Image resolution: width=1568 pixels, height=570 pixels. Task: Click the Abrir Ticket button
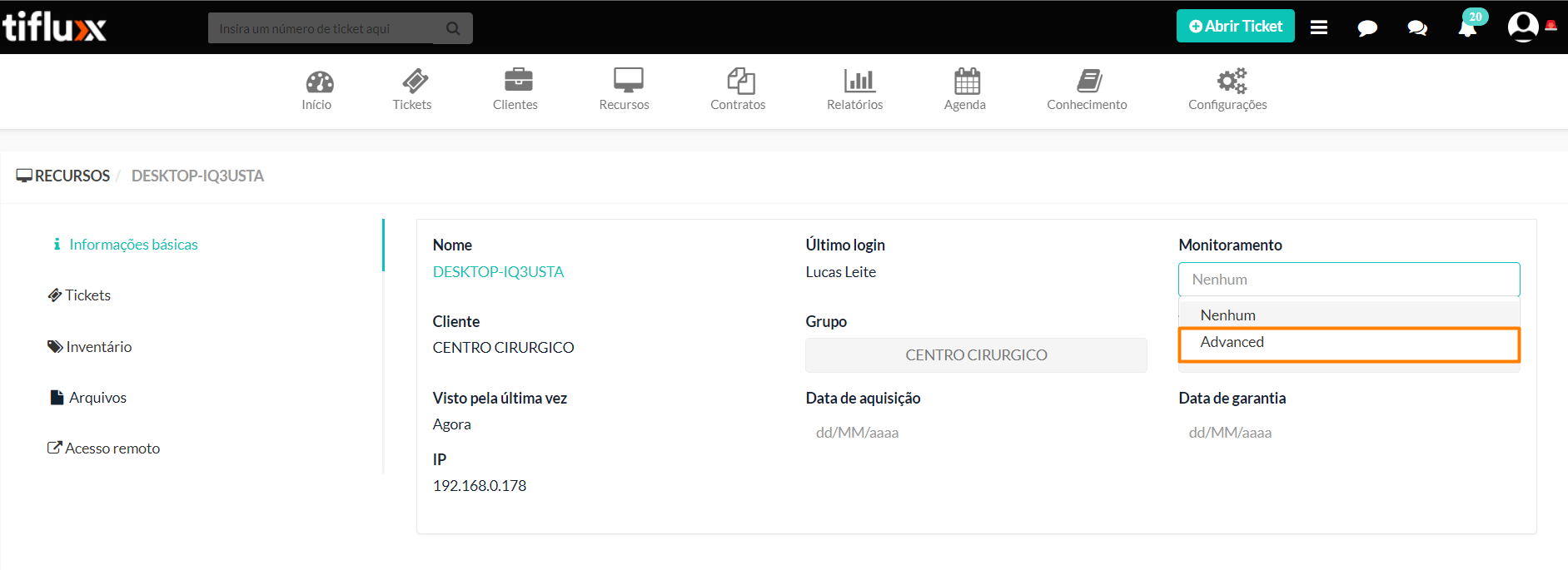pos(1235,26)
